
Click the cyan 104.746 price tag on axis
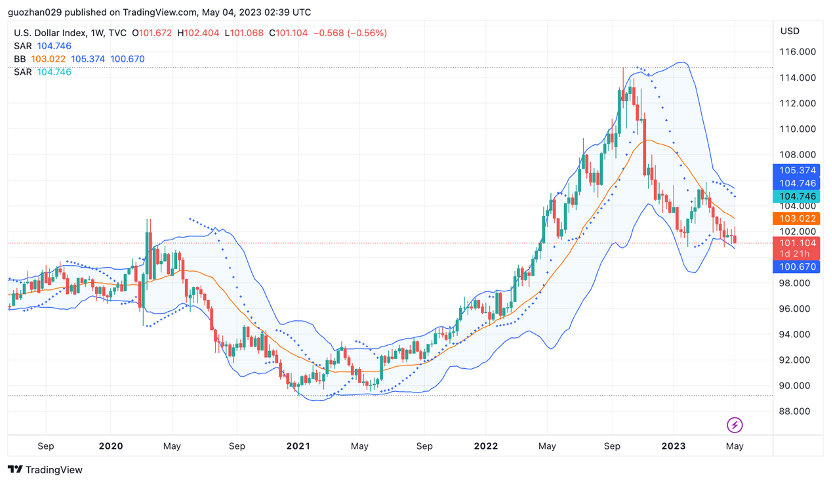[796, 196]
